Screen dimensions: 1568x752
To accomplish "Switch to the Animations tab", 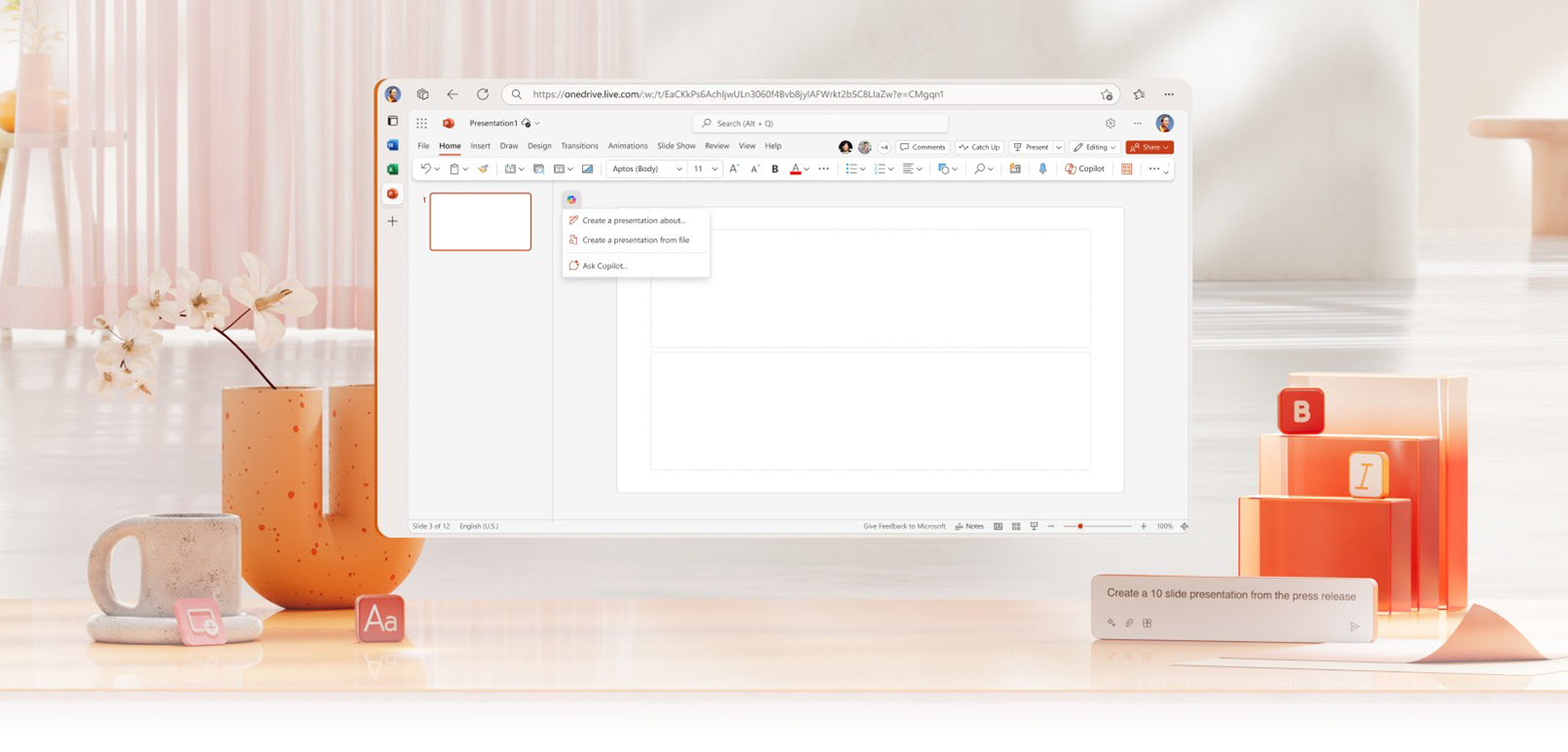I will pos(628,146).
